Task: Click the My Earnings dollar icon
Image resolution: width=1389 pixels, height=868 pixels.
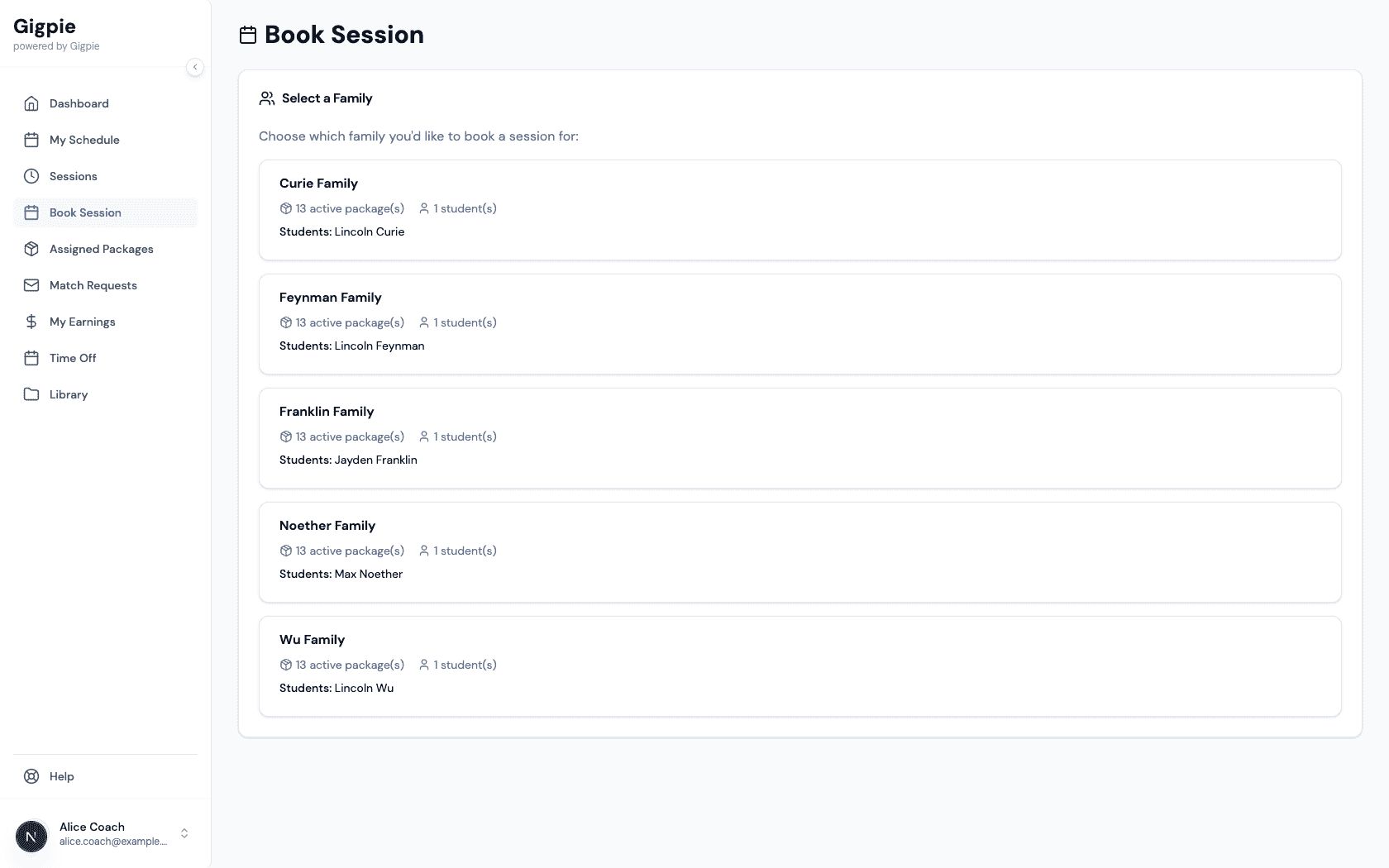Action: [31, 322]
